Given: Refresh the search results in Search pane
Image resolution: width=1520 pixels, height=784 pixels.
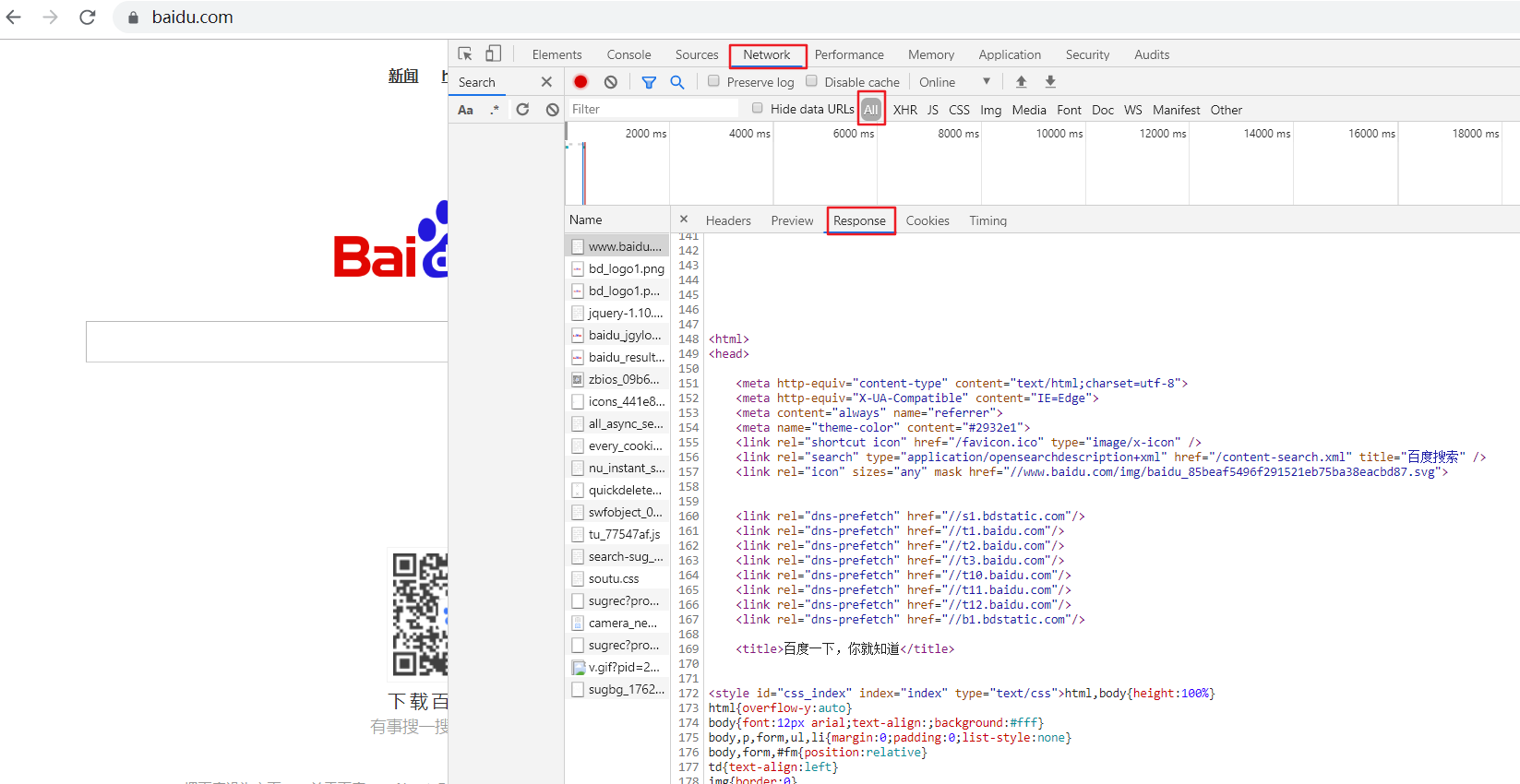Looking at the screenshot, I should pos(522,109).
